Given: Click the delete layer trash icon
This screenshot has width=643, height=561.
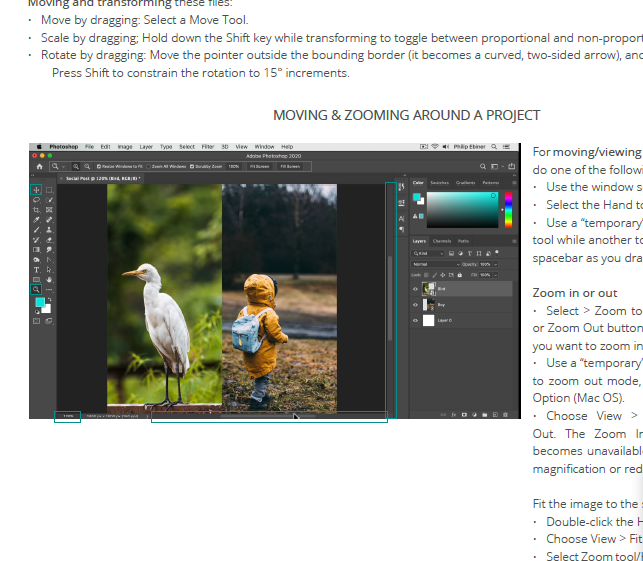Looking at the screenshot, I should 505,415.
